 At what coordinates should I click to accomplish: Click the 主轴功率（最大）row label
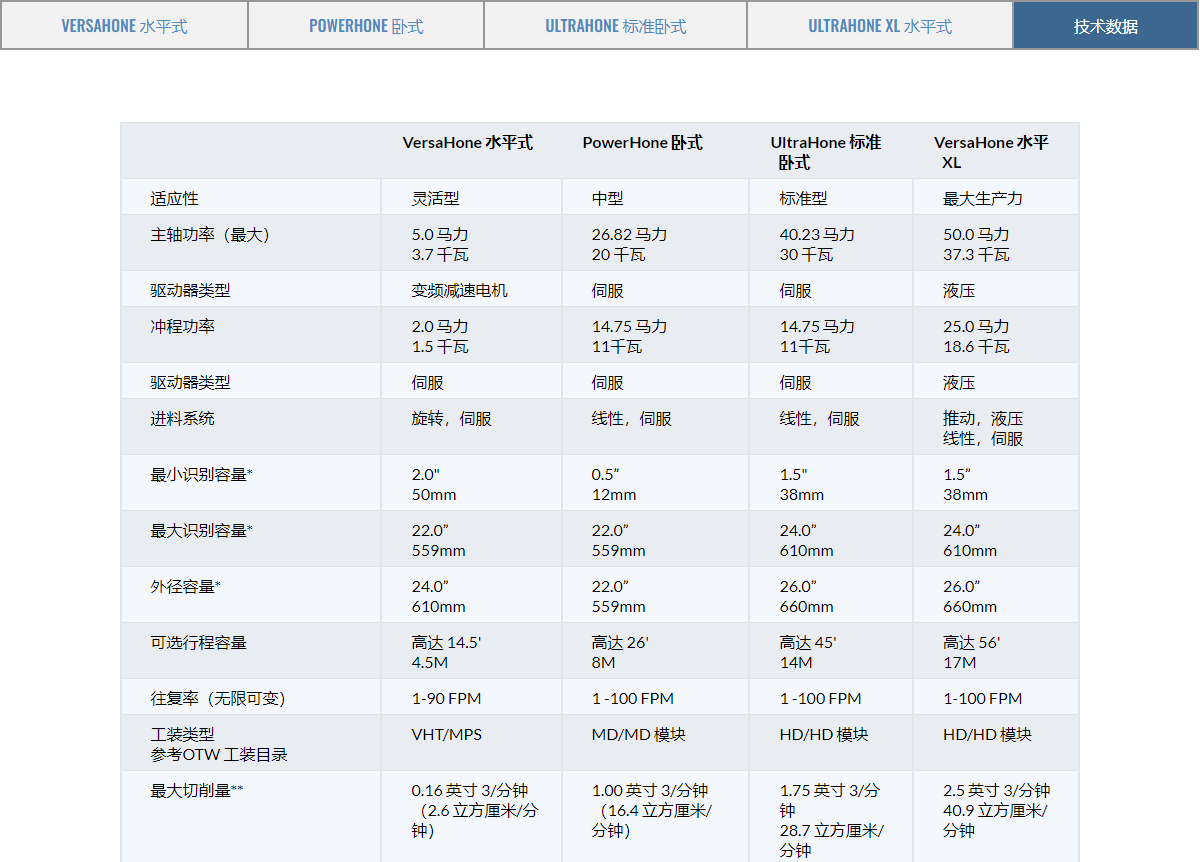click(210, 235)
